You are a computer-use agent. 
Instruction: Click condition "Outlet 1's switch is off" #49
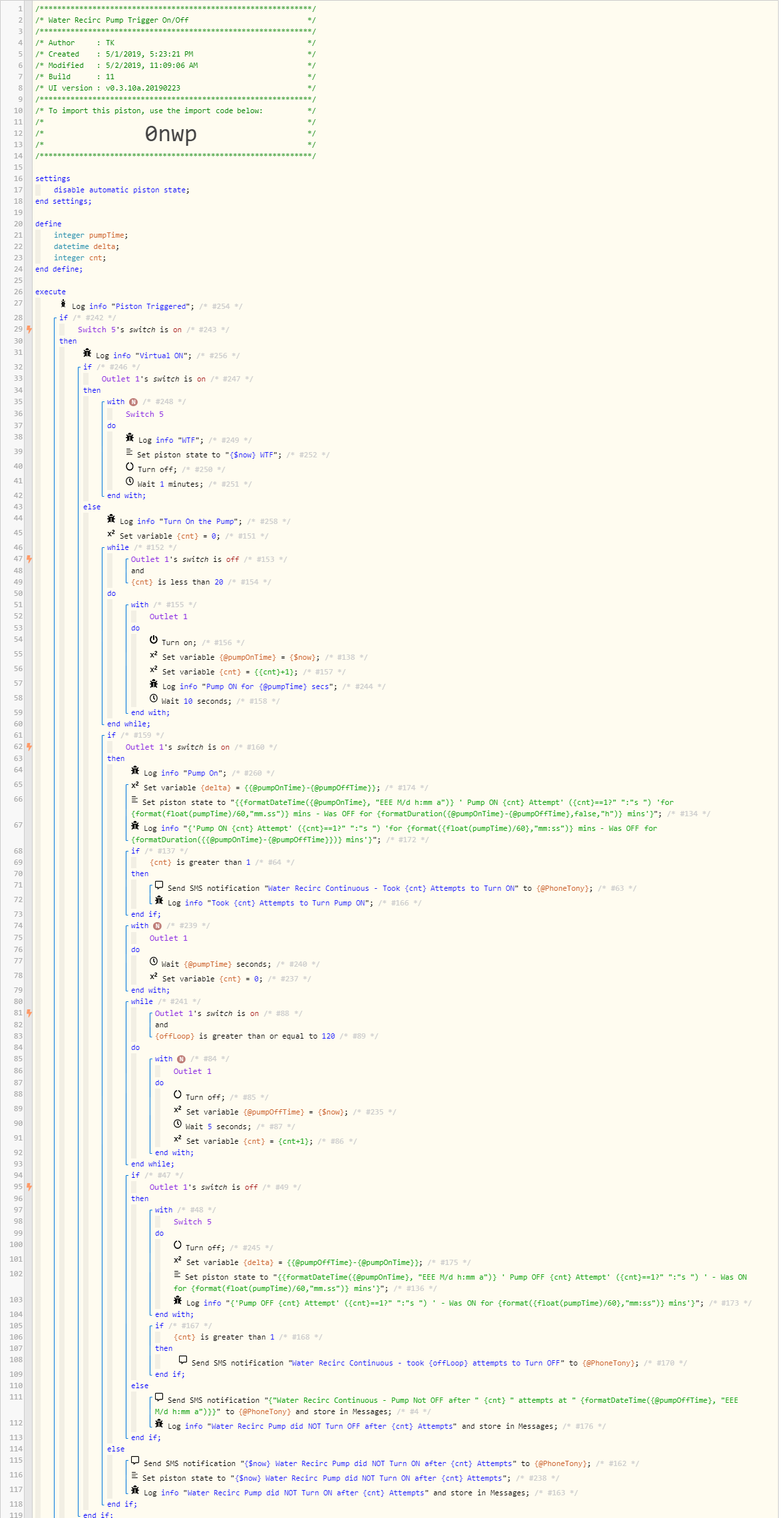(204, 1187)
